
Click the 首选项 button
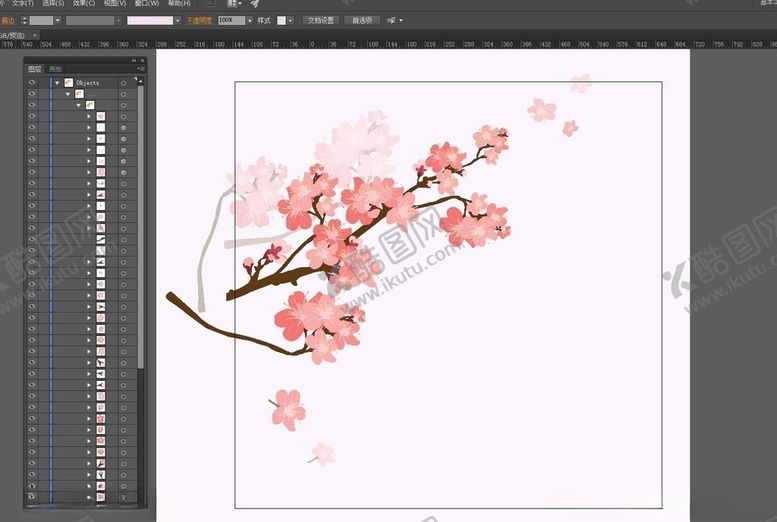(x=362, y=20)
